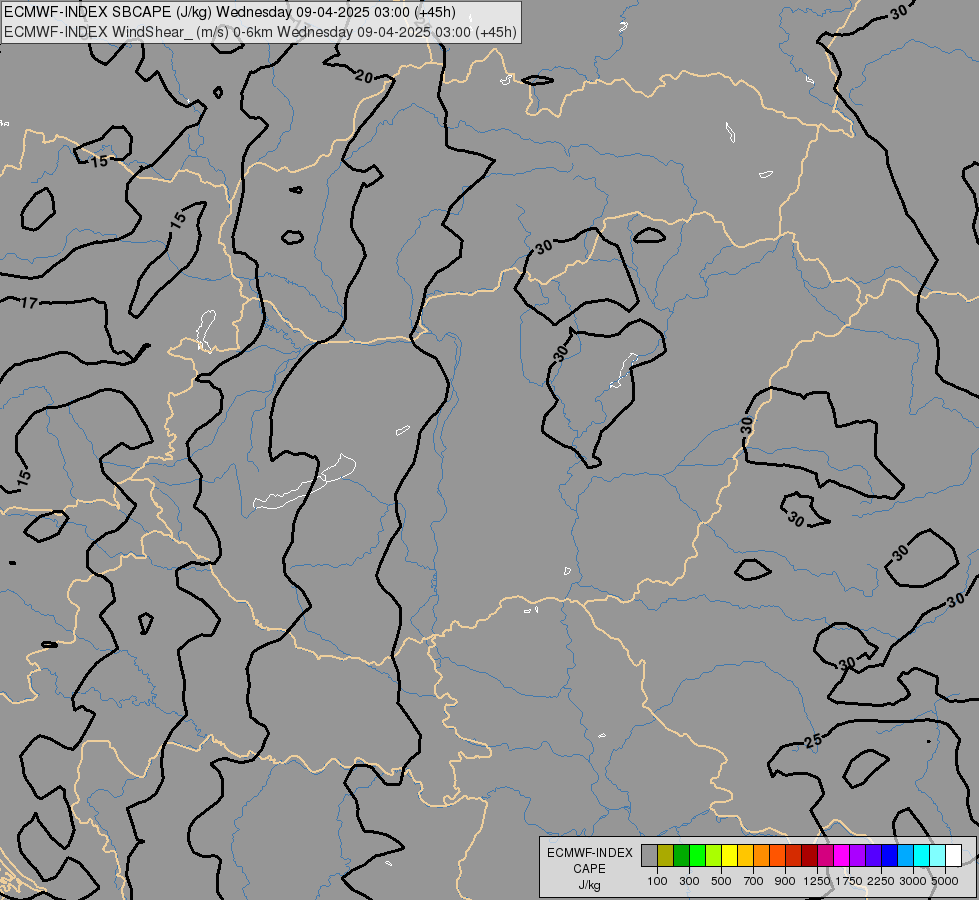Screen dimensions: 979x900
Task: Click the 100 legend tick value
Action: [657, 881]
